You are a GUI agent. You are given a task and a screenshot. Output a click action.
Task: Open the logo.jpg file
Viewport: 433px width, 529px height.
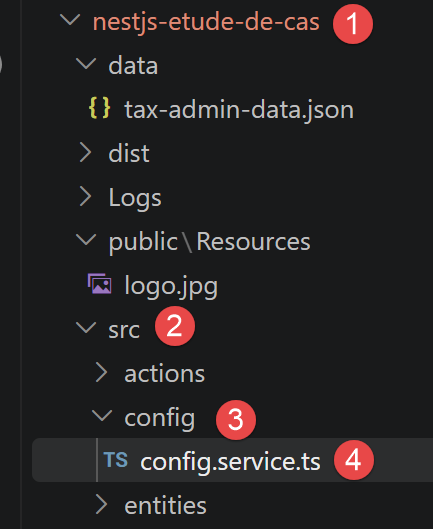[171, 286]
